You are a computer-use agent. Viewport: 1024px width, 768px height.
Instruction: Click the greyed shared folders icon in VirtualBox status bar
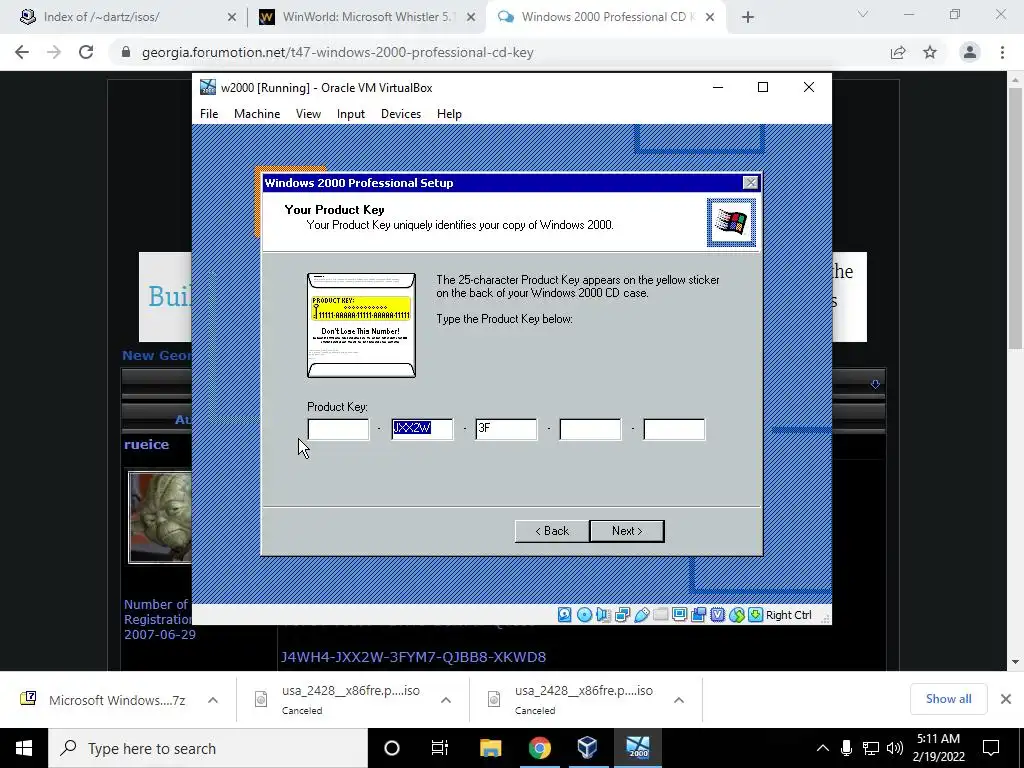click(660, 615)
